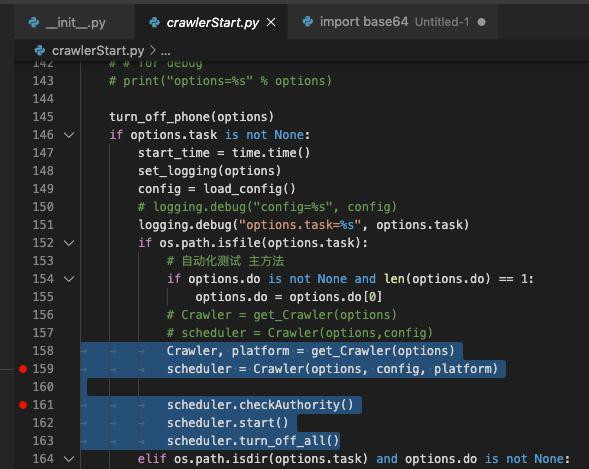The image size is (589, 469).
Task: Click if options.task is not None line
Action: (x=210, y=135)
